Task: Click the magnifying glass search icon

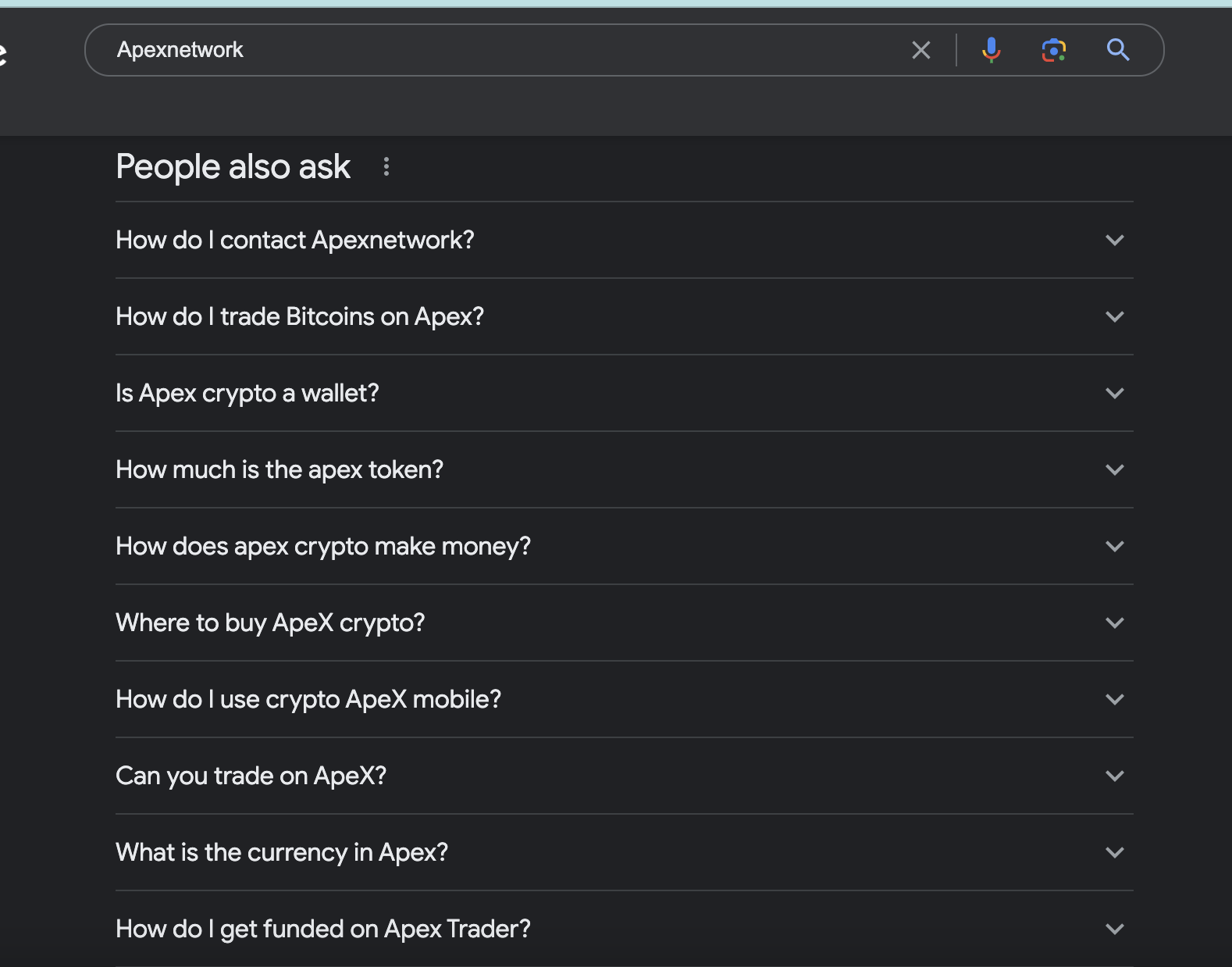Action: (x=1118, y=51)
